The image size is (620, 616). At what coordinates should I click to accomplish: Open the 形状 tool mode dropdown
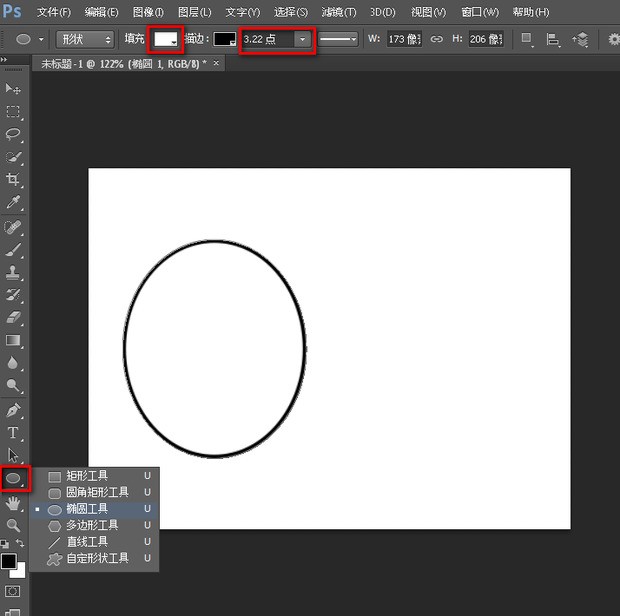(84, 39)
